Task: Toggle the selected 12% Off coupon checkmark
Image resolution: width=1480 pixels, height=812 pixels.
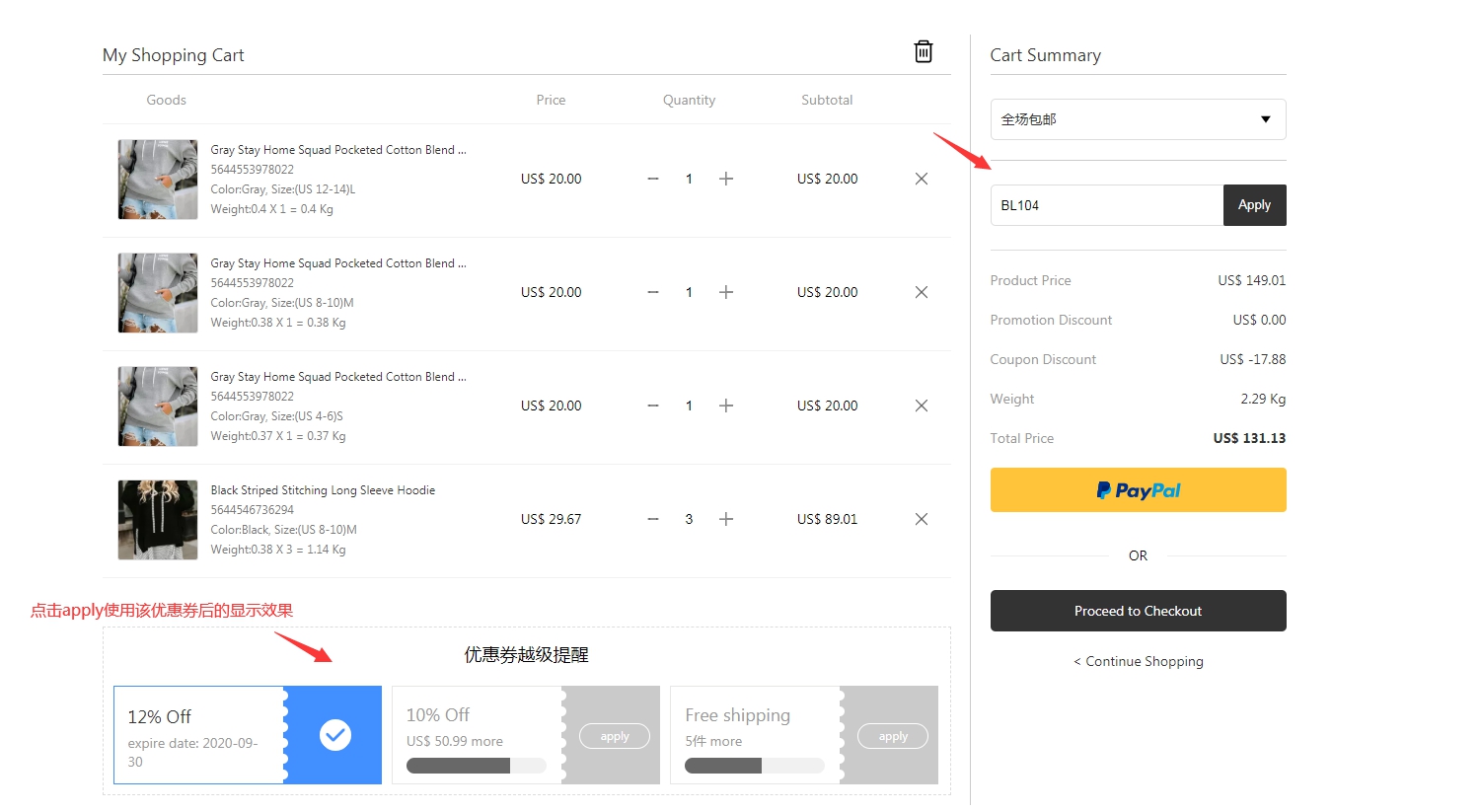Action: pos(335,735)
